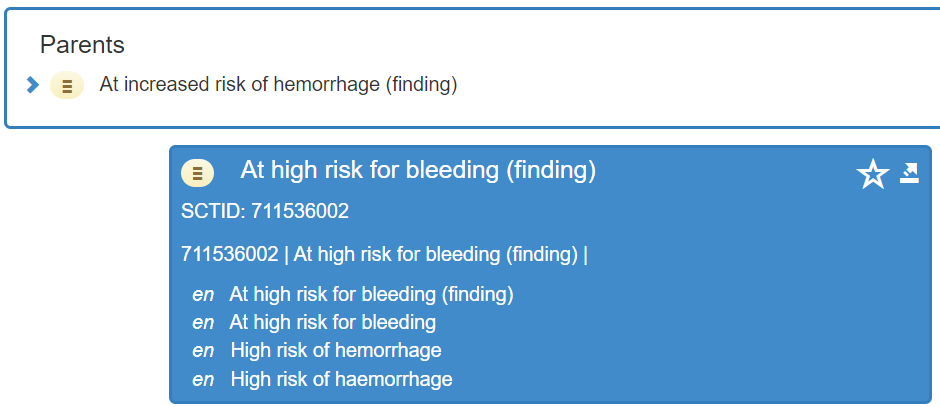
Task: Click the en label beside High risk of hemorrhage
Action: tap(203, 351)
